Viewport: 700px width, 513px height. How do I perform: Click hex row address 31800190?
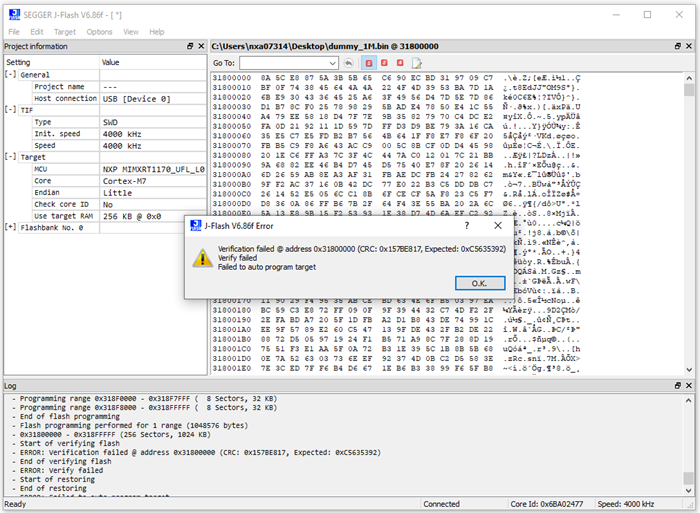[232, 320]
